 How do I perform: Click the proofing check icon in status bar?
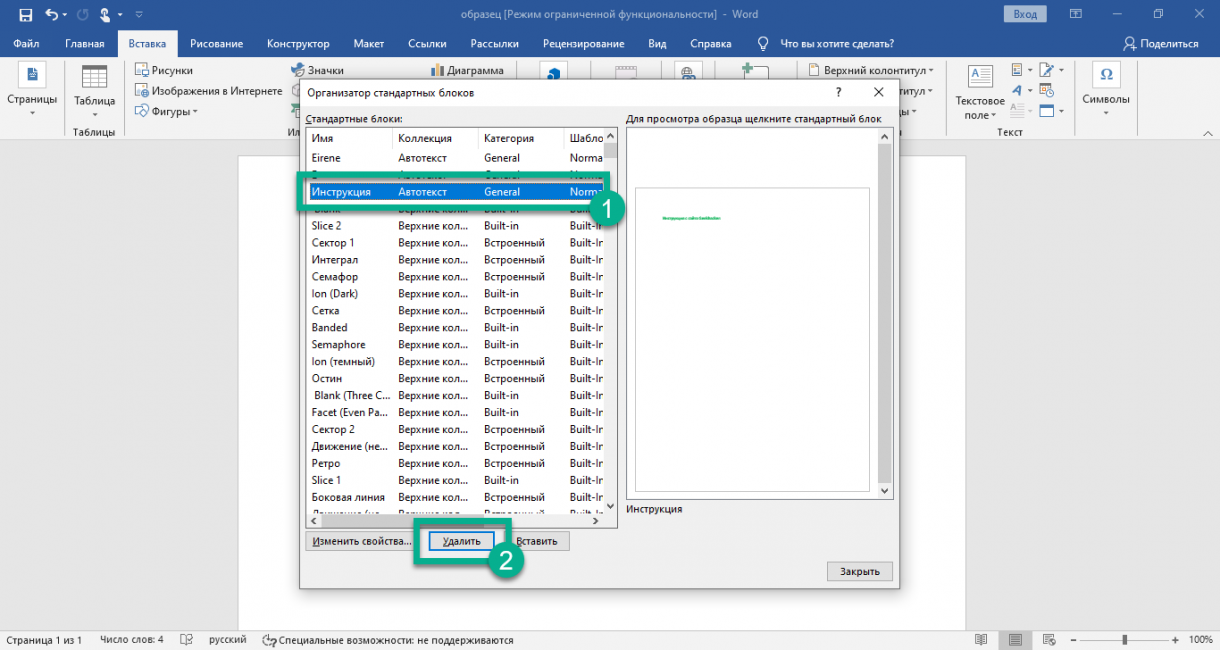[x=186, y=640]
